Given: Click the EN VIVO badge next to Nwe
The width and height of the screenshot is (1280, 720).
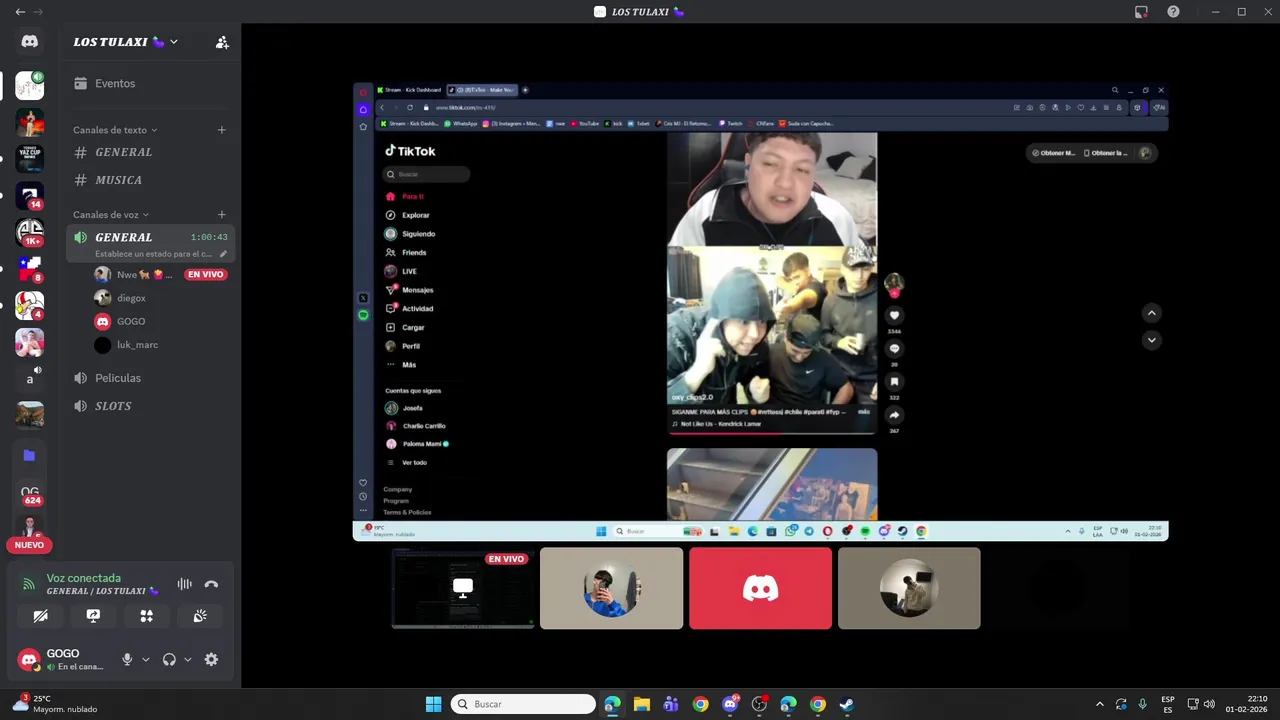Looking at the screenshot, I should [206, 275].
